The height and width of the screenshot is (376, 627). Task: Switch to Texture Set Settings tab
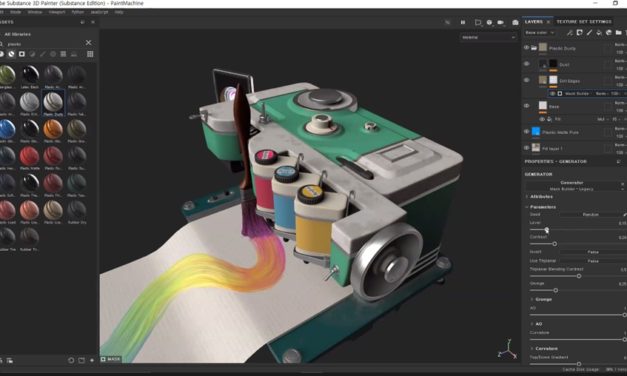[584, 22]
